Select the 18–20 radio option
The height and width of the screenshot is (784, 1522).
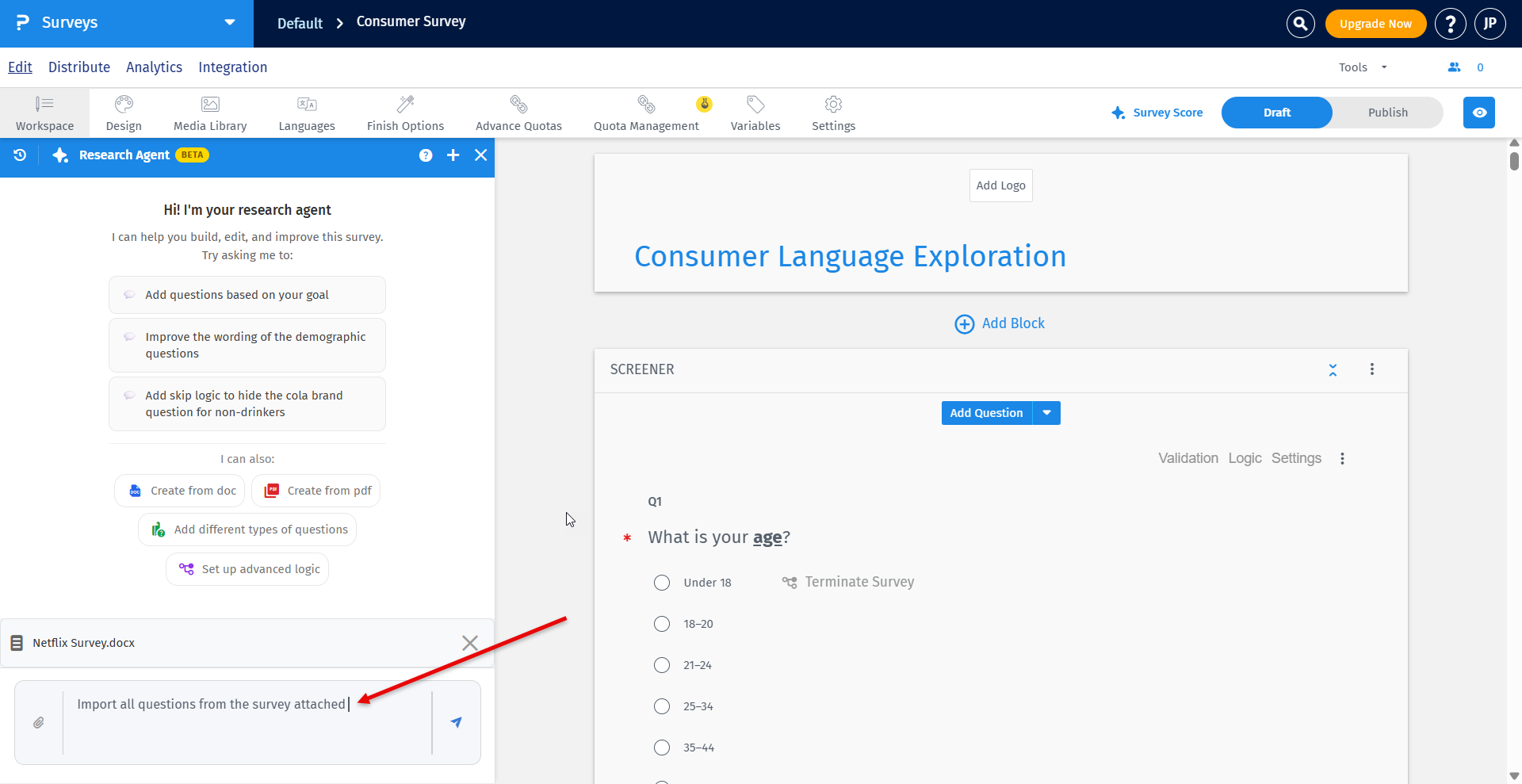tap(662, 624)
